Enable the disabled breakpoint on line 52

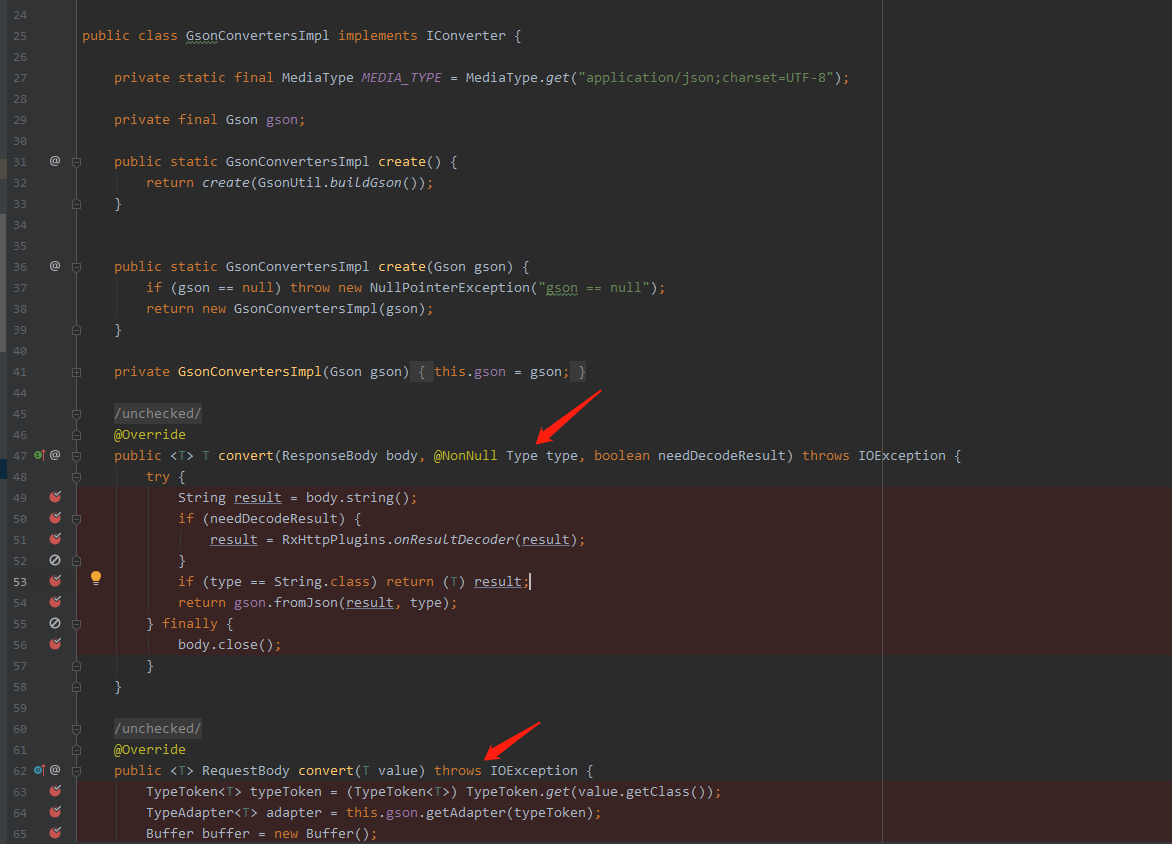[54, 560]
